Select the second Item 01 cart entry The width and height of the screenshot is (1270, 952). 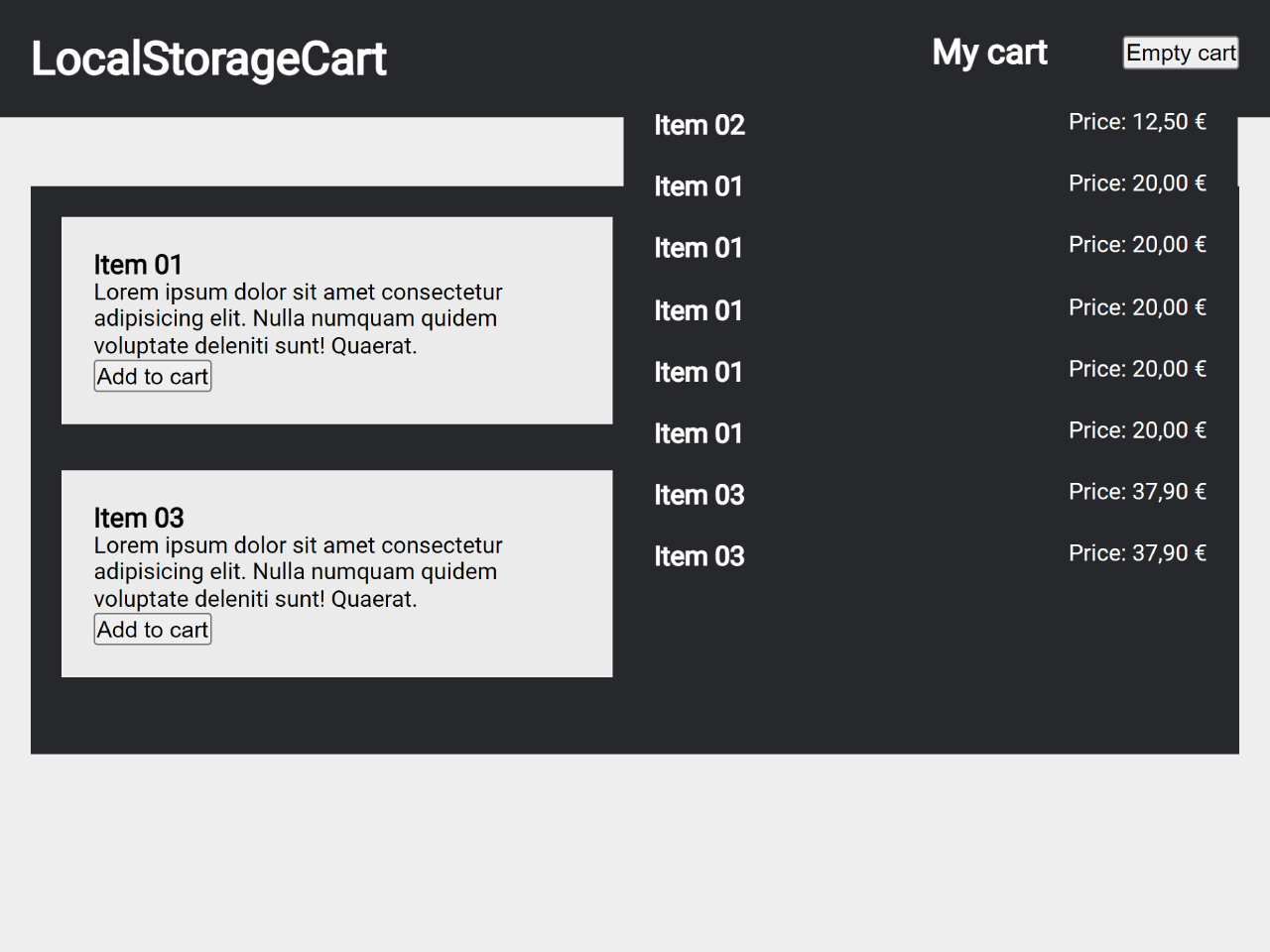click(x=698, y=248)
